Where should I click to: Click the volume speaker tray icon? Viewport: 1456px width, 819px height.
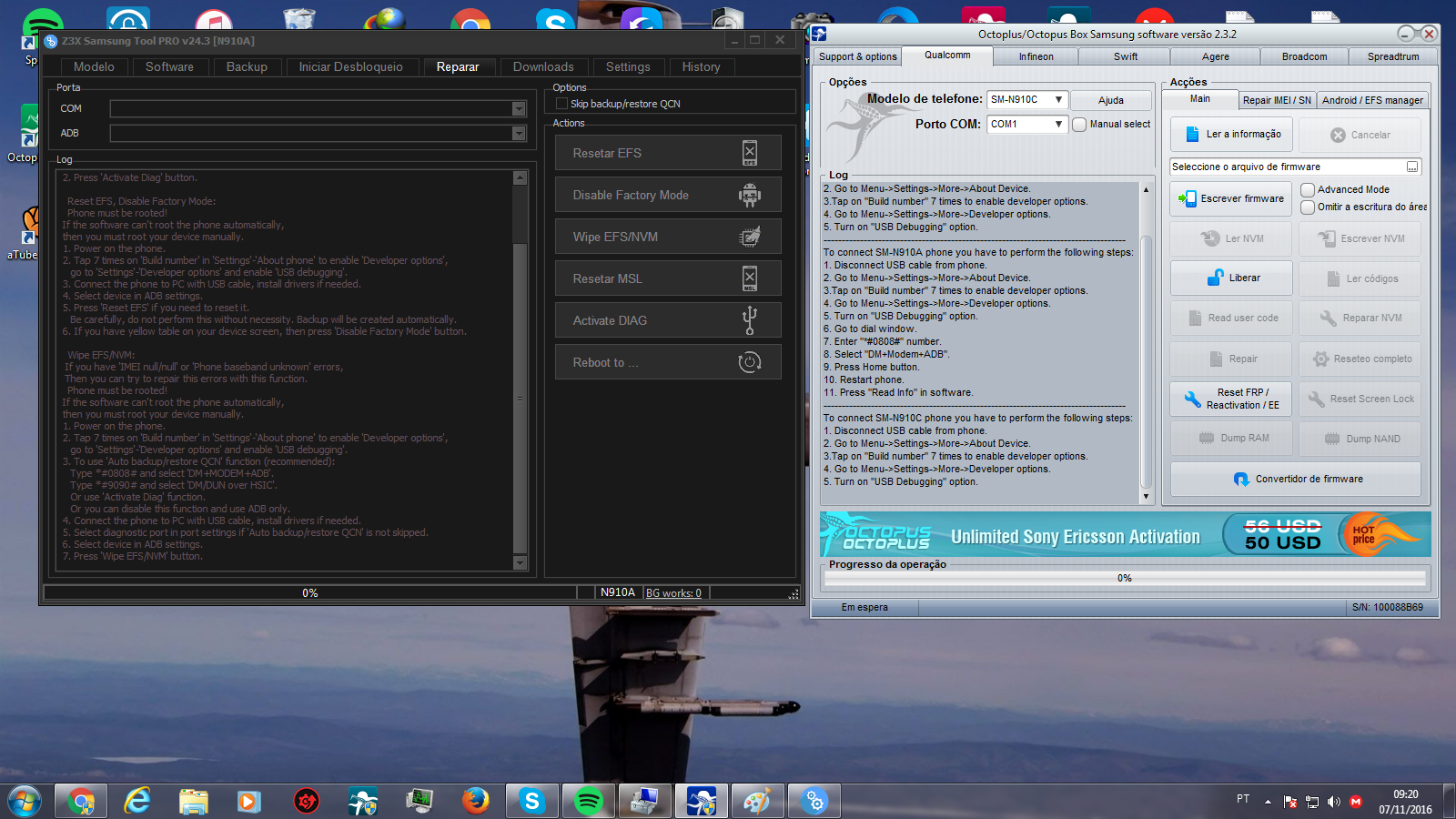click(x=1334, y=802)
